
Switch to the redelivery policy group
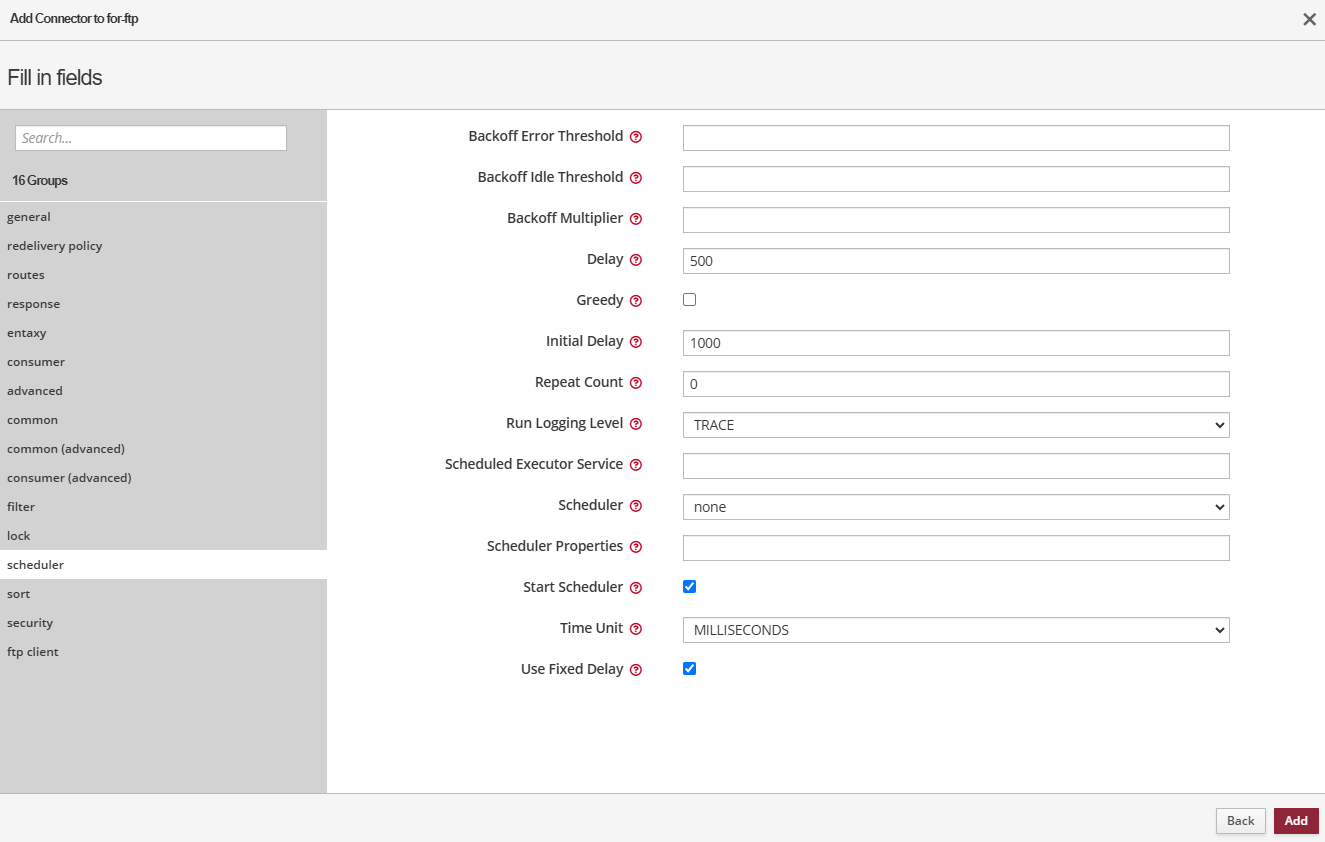[55, 246]
